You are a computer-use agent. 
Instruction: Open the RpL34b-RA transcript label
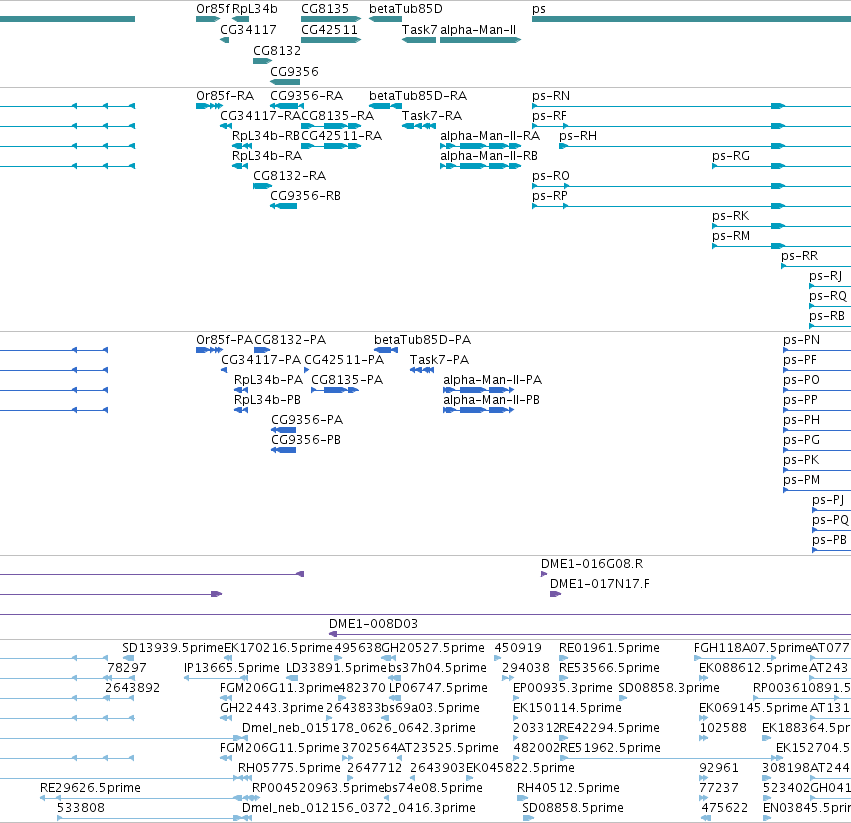(x=266, y=156)
